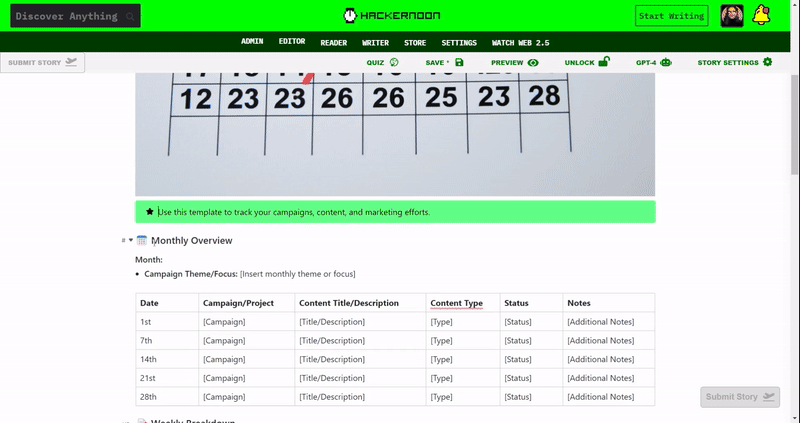Click the calendar emoji beside Monthly Overview
Image resolution: width=800 pixels, height=423 pixels.
(142, 240)
